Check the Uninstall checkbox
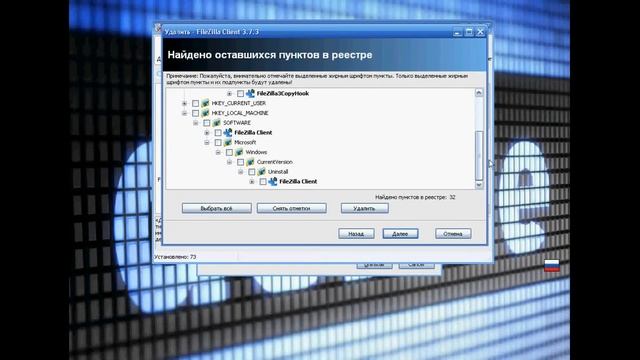The image size is (640, 360). [252, 172]
